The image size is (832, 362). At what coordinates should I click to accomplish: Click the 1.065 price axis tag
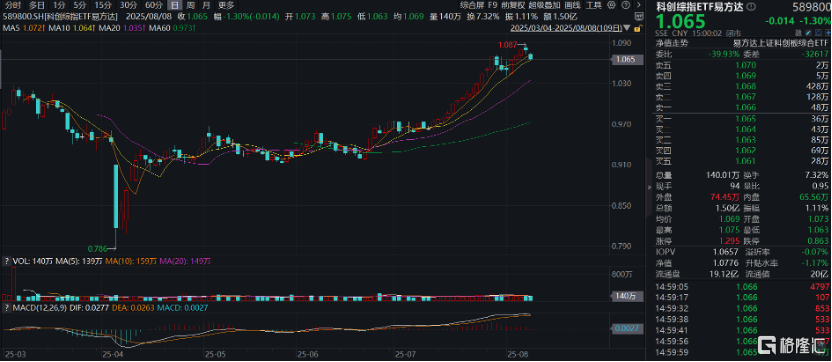(x=627, y=60)
